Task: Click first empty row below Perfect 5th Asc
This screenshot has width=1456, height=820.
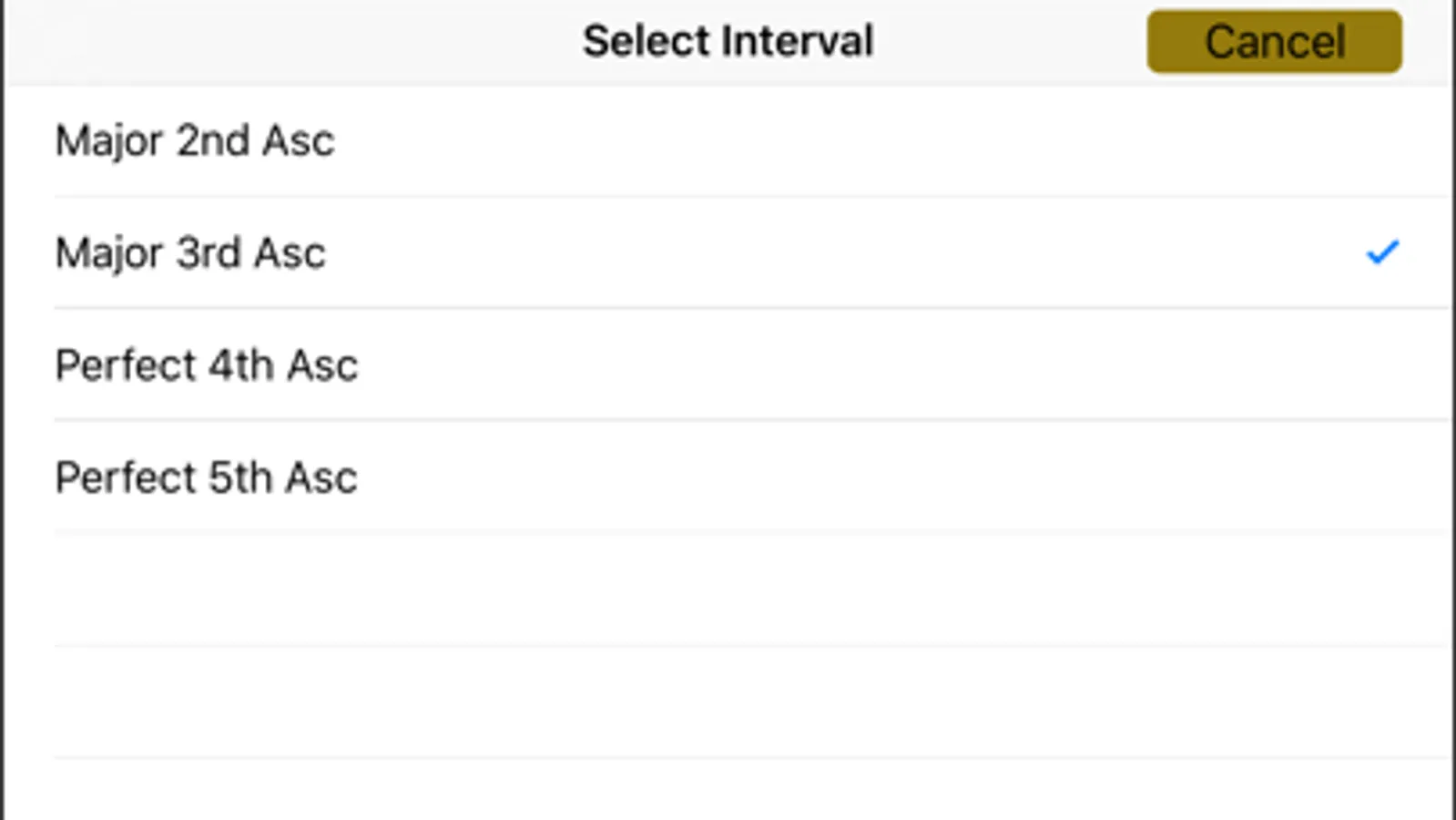Action: [728, 589]
